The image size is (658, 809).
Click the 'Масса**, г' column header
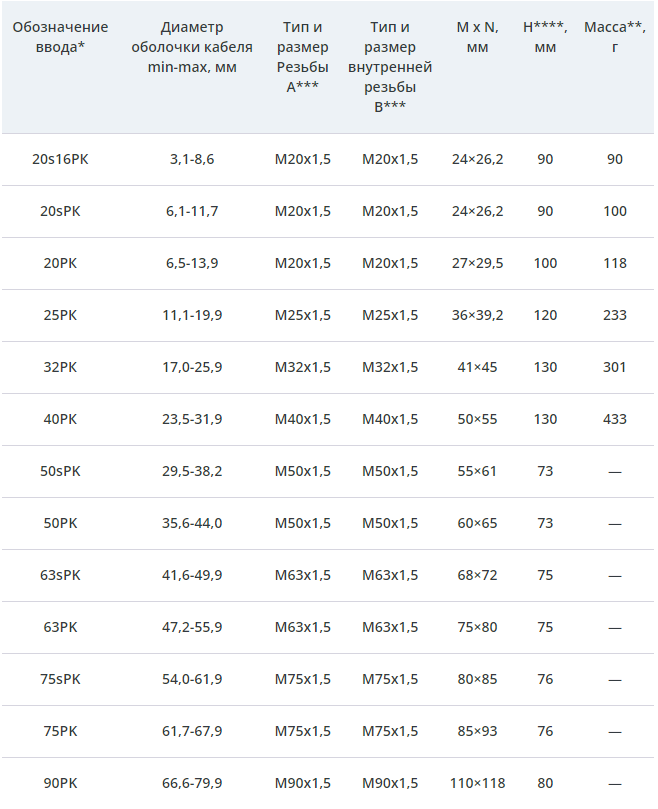pyautogui.click(x=614, y=37)
